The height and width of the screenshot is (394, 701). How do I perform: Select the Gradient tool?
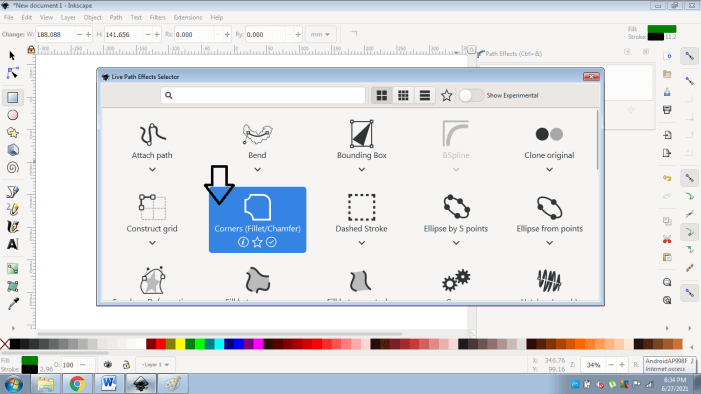pos(13,269)
